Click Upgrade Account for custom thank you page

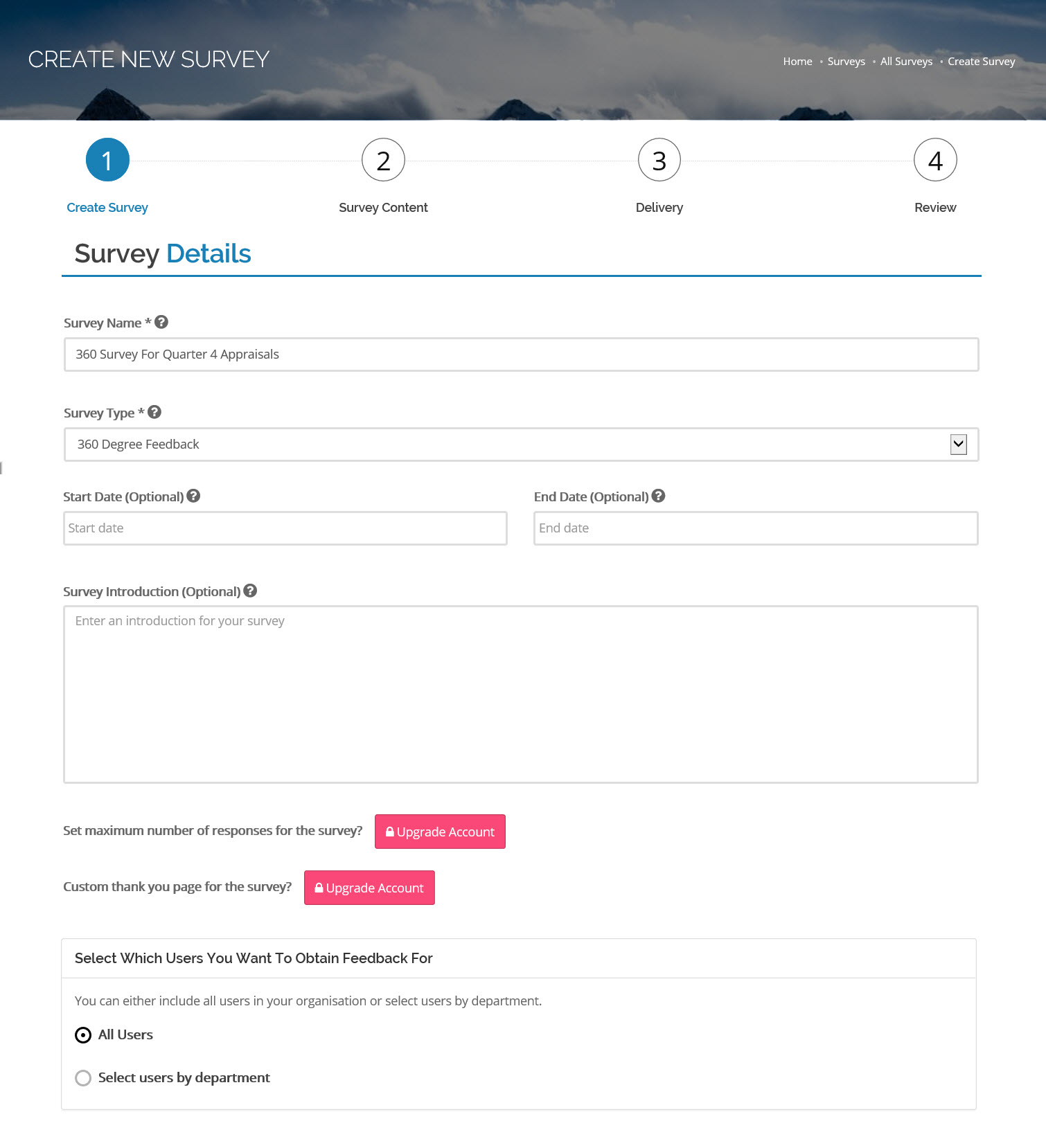coord(369,888)
